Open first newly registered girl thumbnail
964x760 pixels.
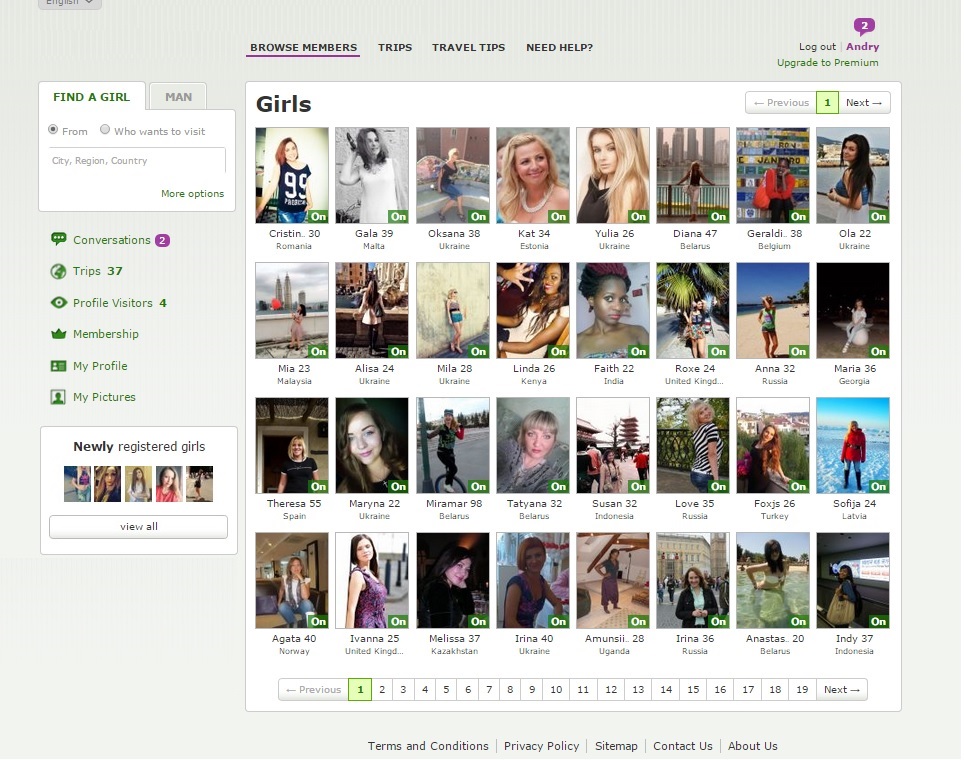coord(77,484)
